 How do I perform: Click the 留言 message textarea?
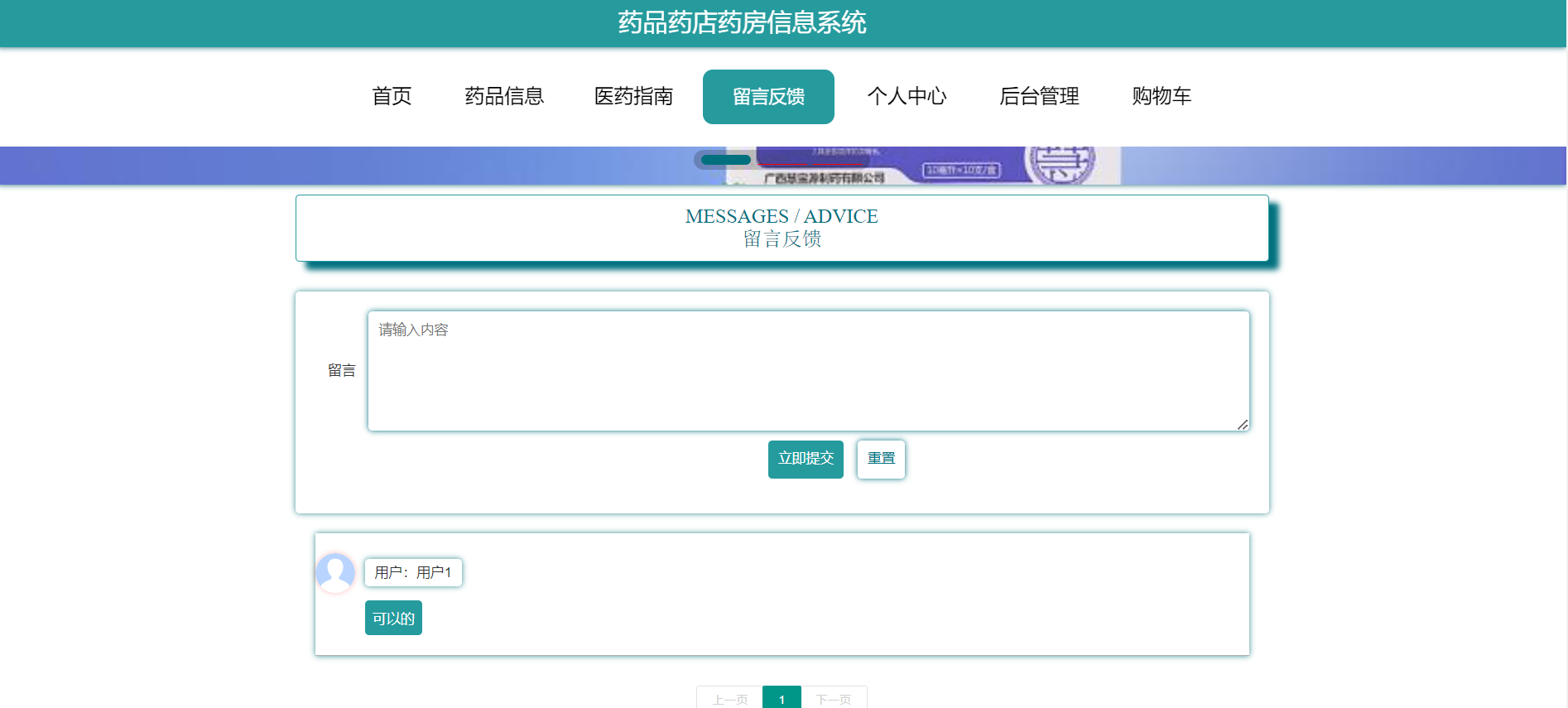tap(809, 371)
